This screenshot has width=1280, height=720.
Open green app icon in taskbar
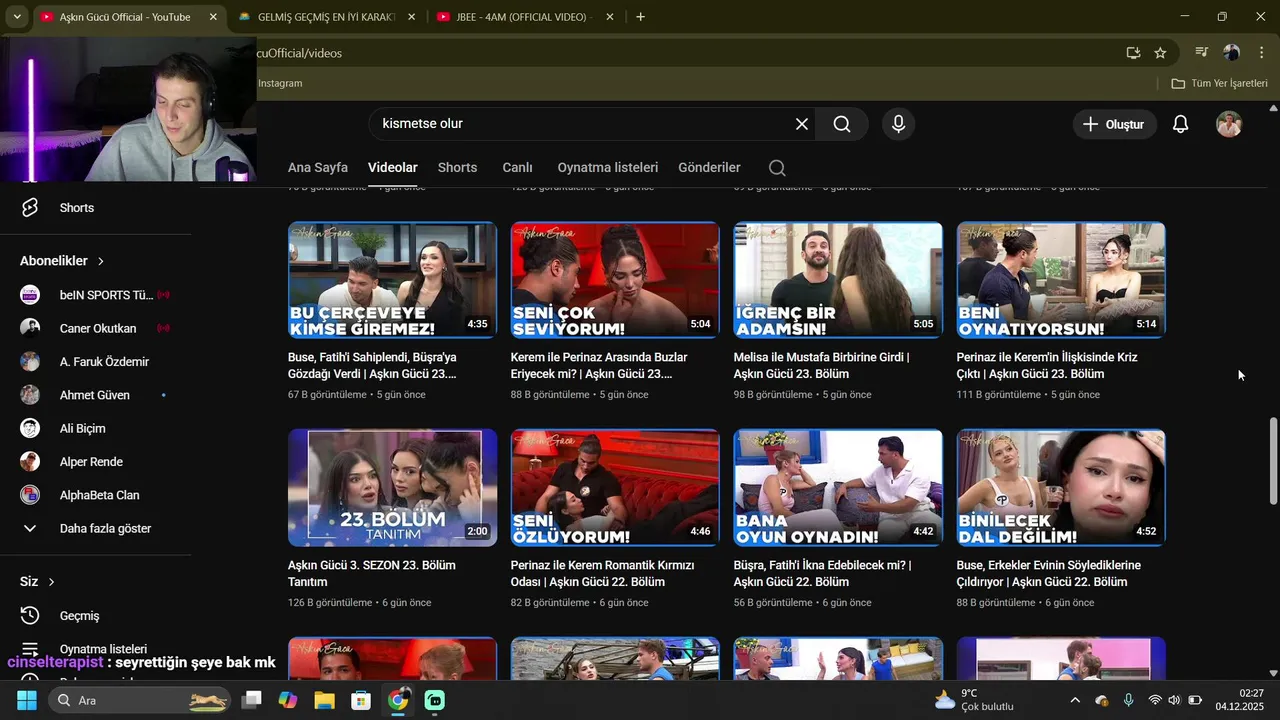tap(435, 700)
